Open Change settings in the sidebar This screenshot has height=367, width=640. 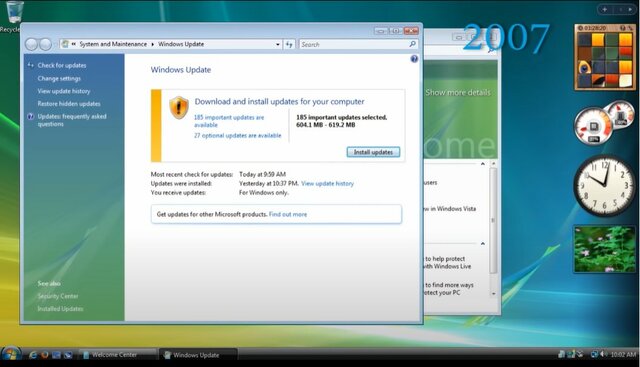click(59, 78)
